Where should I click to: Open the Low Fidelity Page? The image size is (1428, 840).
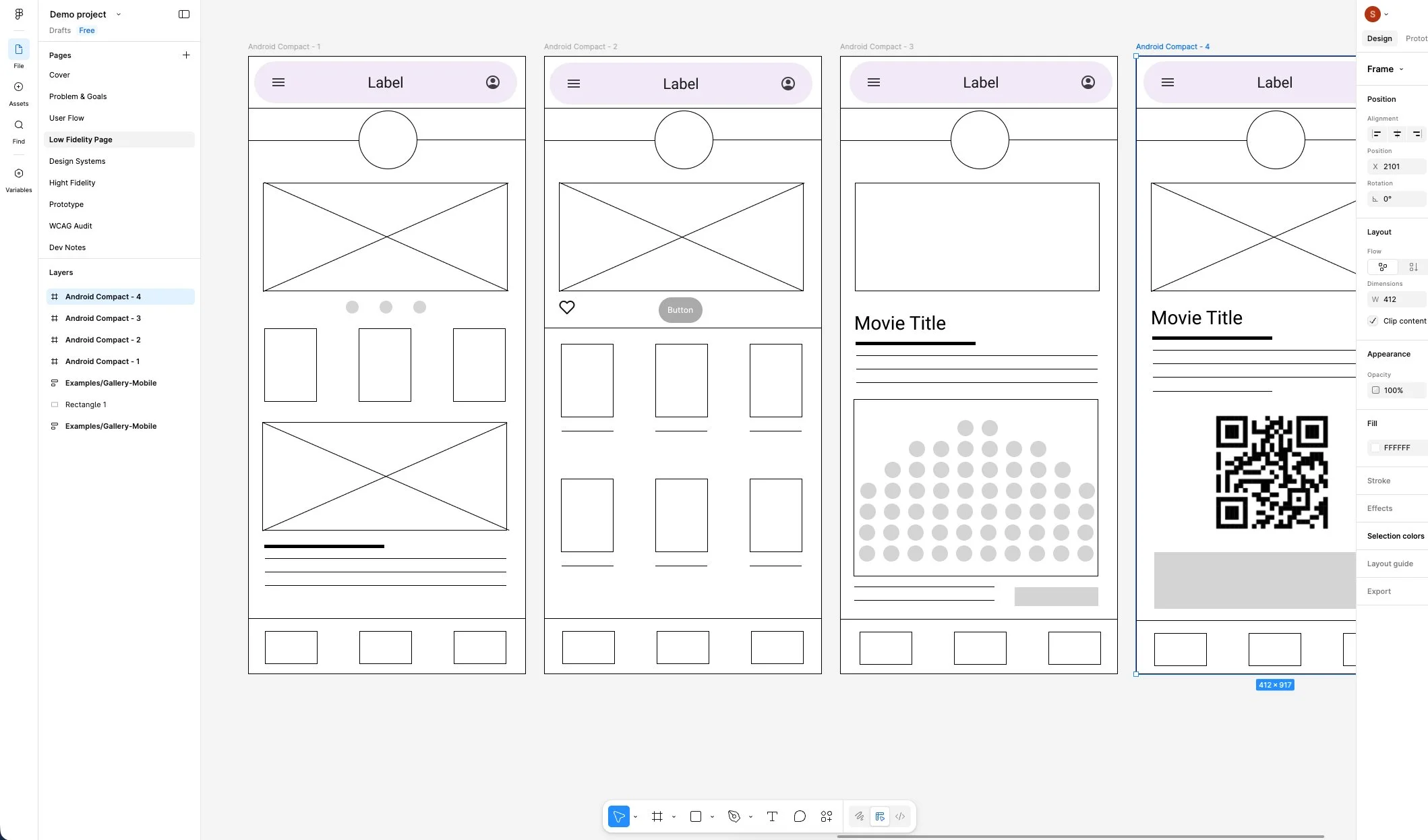tap(81, 140)
